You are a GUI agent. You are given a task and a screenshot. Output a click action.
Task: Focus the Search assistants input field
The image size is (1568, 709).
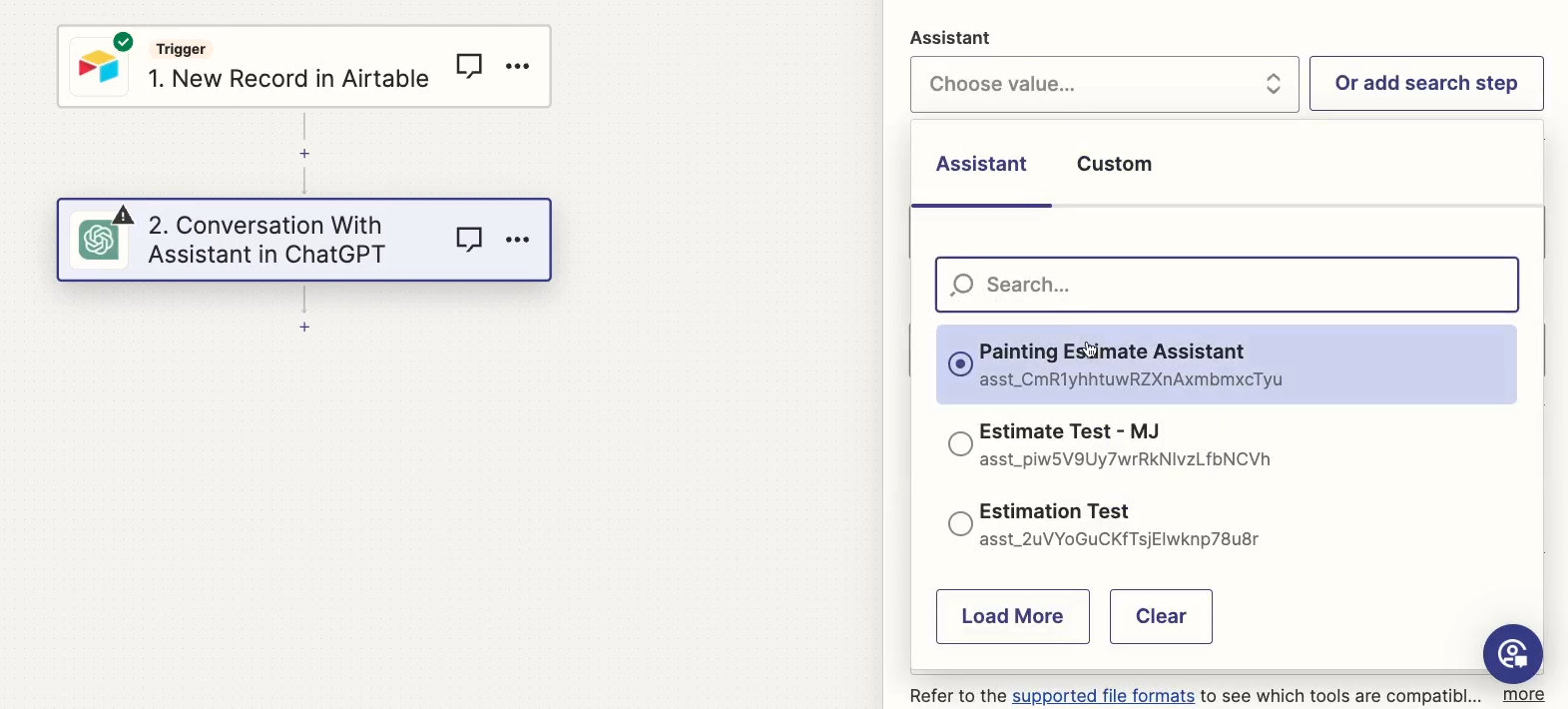point(1227,285)
